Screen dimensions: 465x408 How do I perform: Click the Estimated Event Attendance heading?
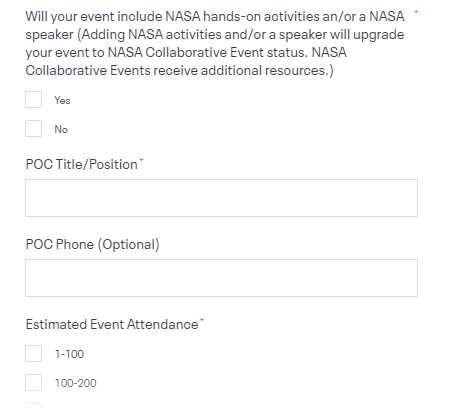pyautogui.click(x=112, y=324)
